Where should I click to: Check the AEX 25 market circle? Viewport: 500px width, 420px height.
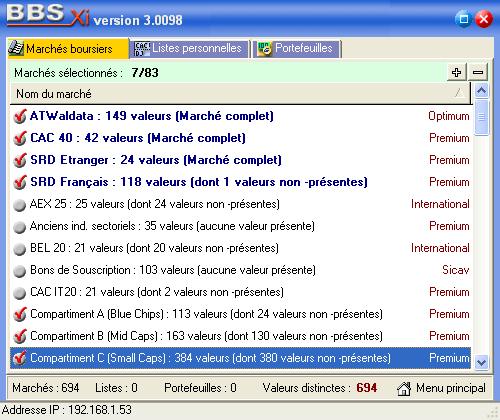19,205
